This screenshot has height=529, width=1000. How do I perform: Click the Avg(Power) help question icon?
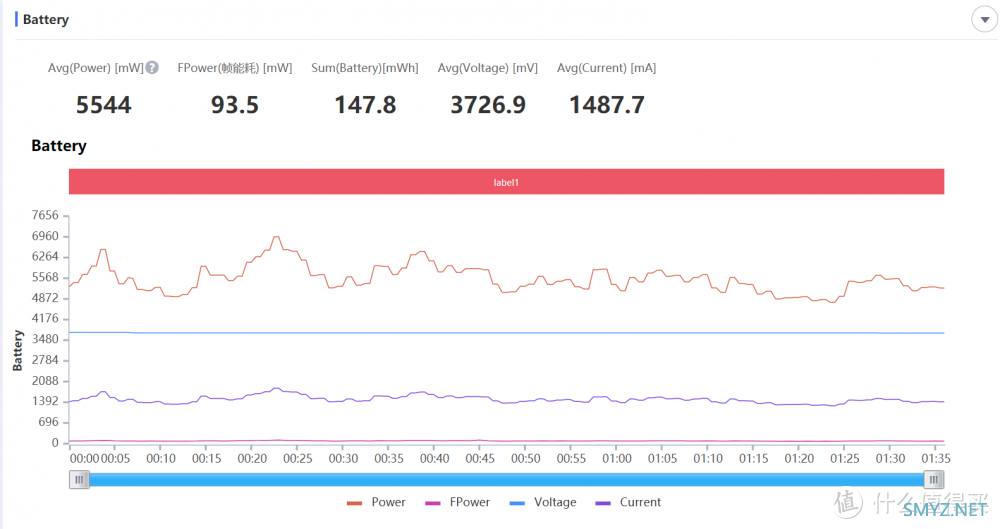pyautogui.click(x=152, y=68)
